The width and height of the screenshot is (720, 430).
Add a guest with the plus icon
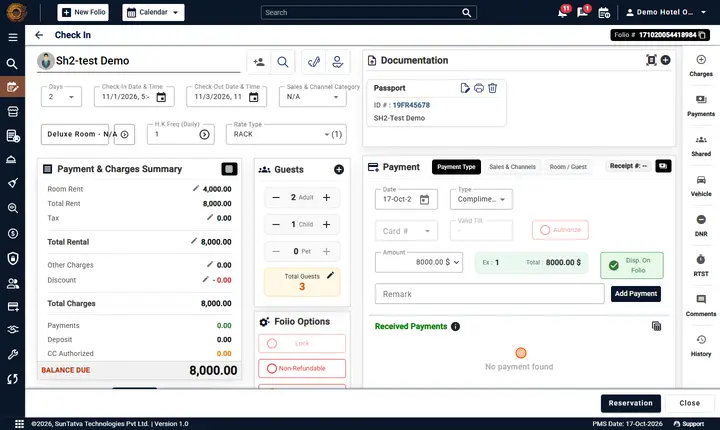339,170
